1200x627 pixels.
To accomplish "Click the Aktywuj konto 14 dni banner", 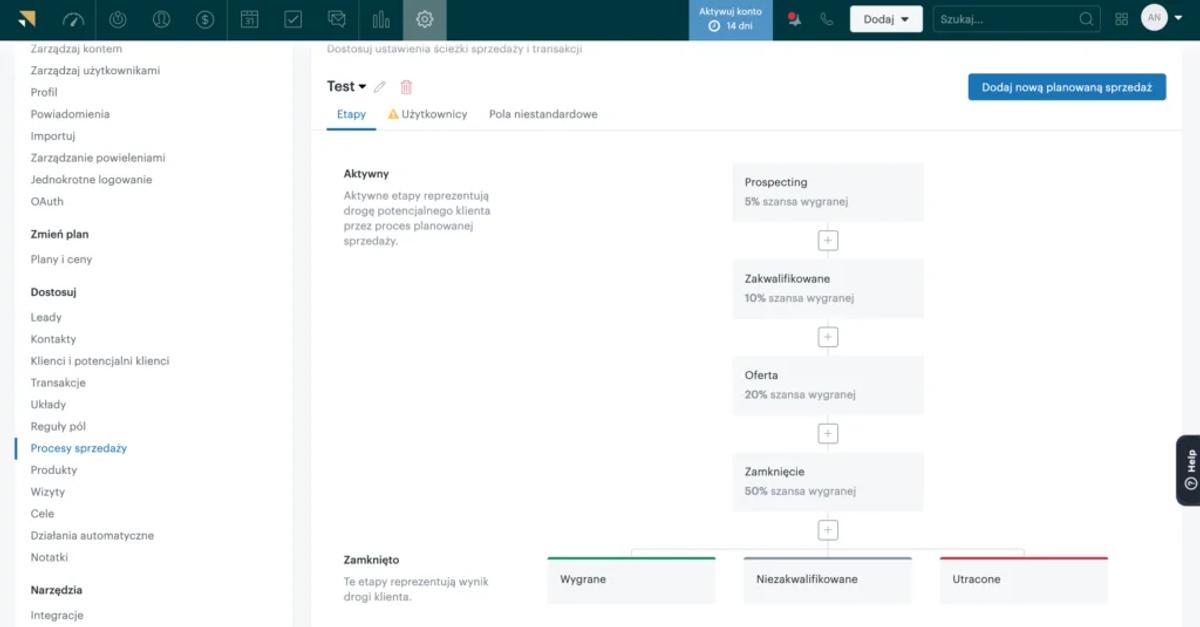I will (x=730, y=19).
